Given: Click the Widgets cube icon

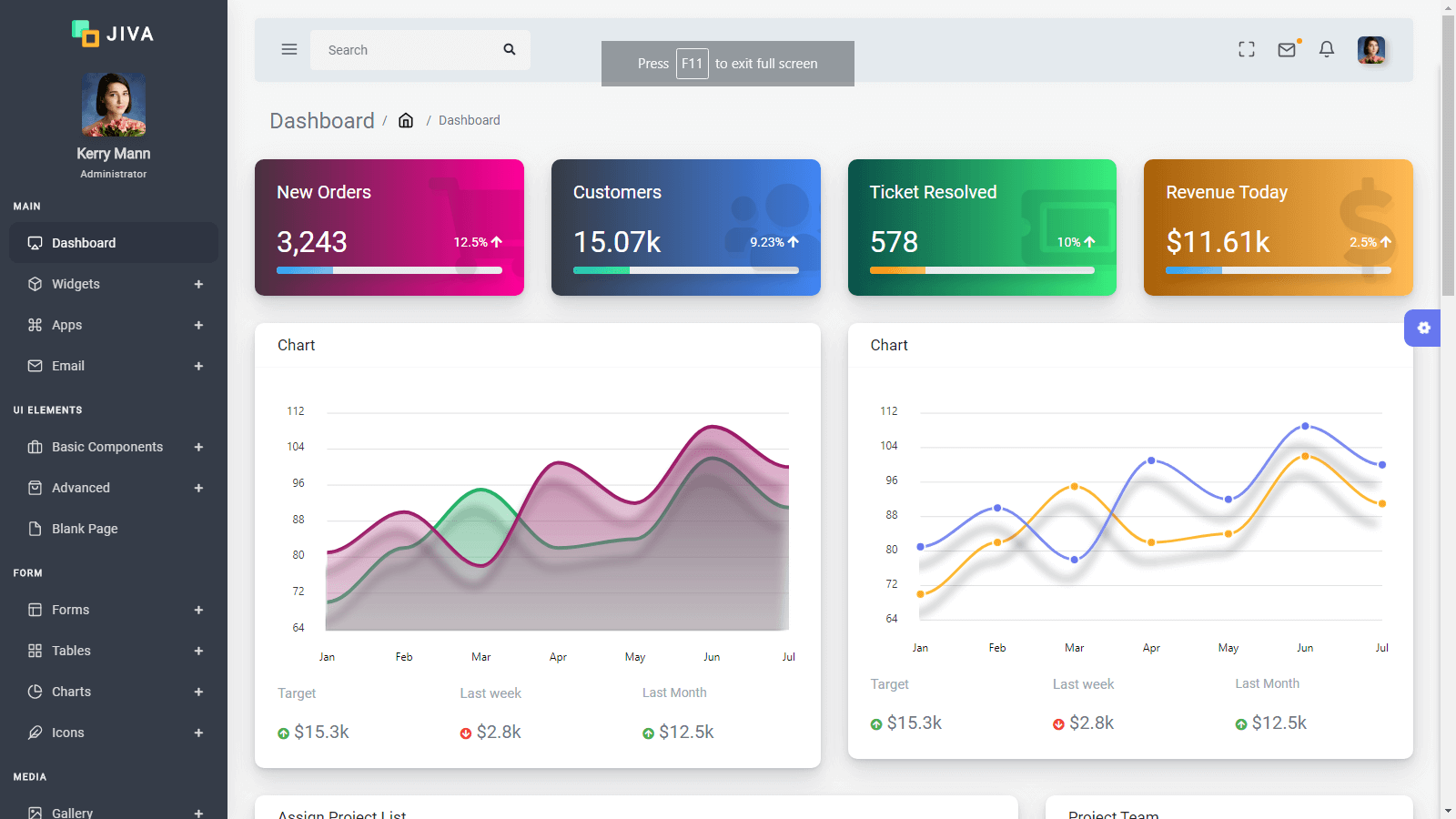Looking at the screenshot, I should click(35, 284).
